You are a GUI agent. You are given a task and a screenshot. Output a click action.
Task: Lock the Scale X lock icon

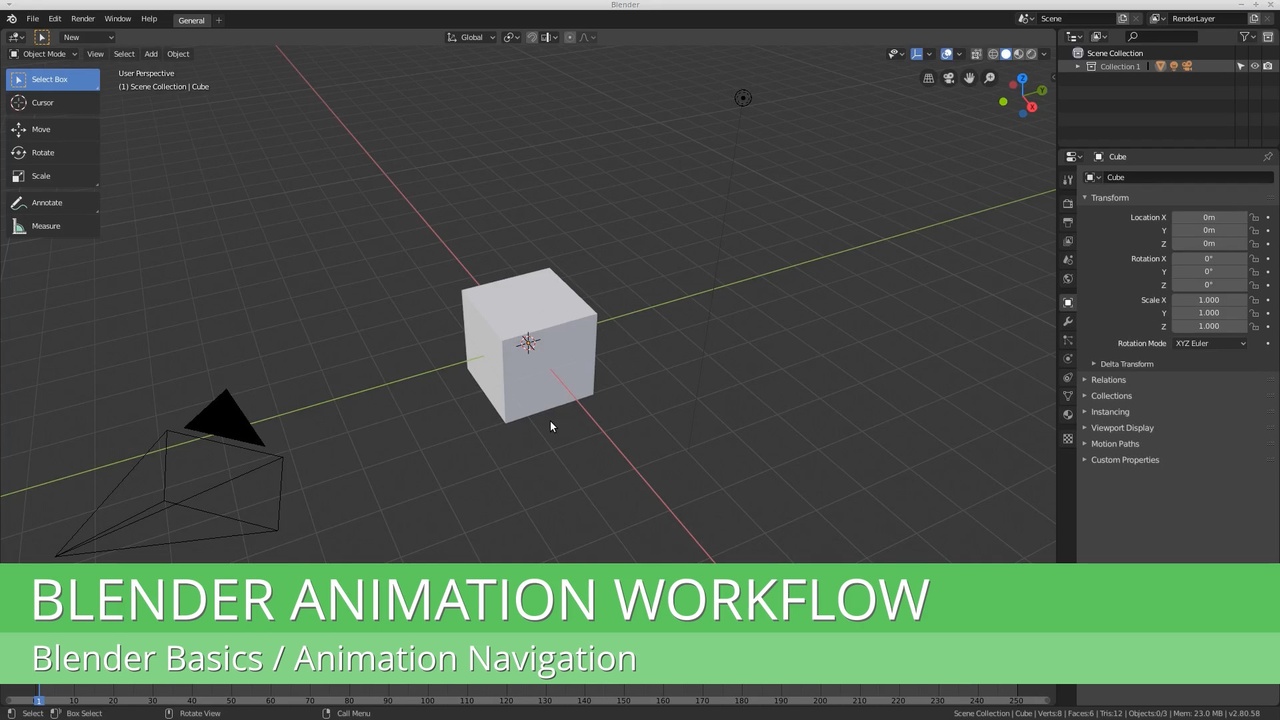click(x=1254, y=300)
